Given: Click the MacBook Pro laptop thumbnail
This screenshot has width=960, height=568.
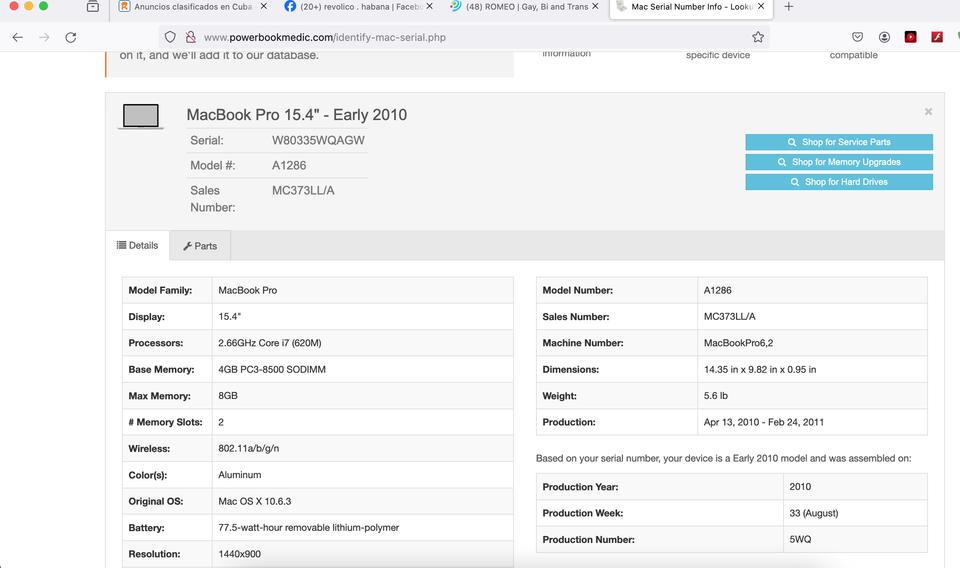Looking at the screenshot, I should 140,117.
